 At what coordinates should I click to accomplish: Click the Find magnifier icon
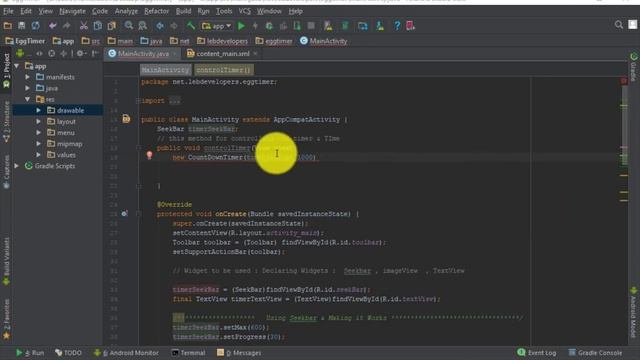pos(129,26)
